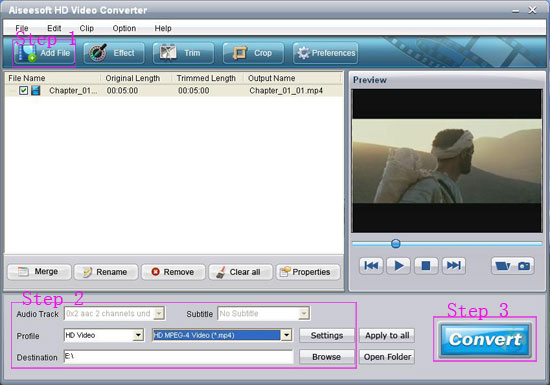Image resolution: width=550 pixels, height=385 pixels.
Task: Open profile Settings
Action: click(x=327, y=336)
